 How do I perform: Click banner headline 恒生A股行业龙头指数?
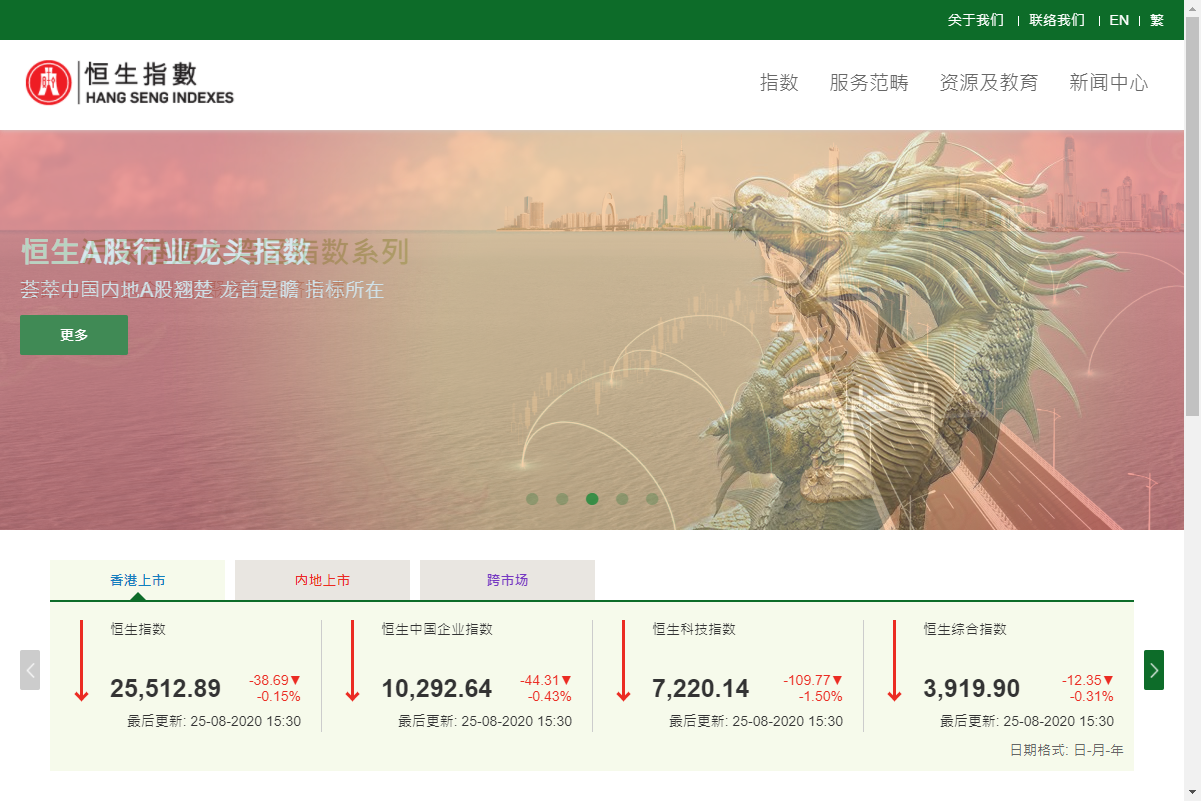(166, 251)
